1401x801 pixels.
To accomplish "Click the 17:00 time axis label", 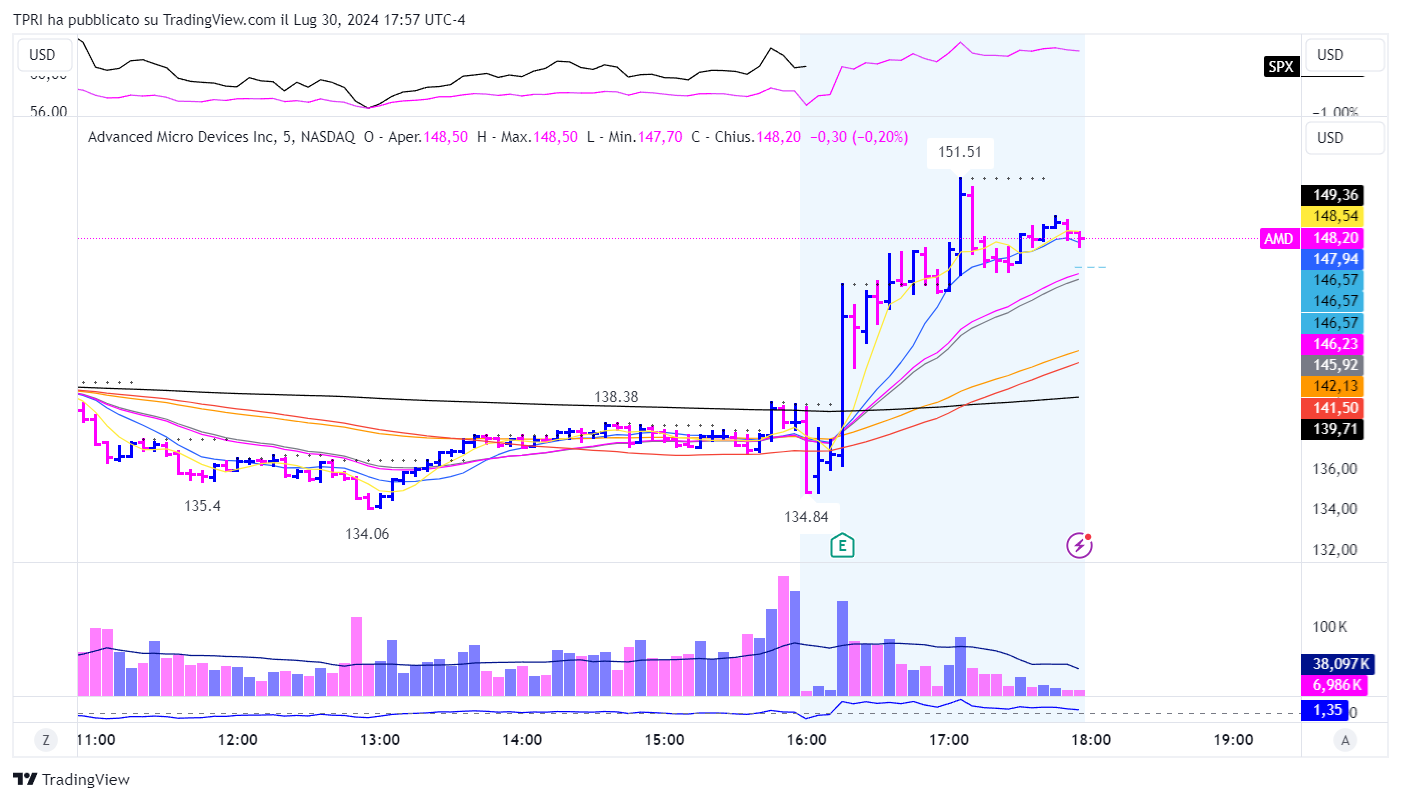I will click(949, 740).
